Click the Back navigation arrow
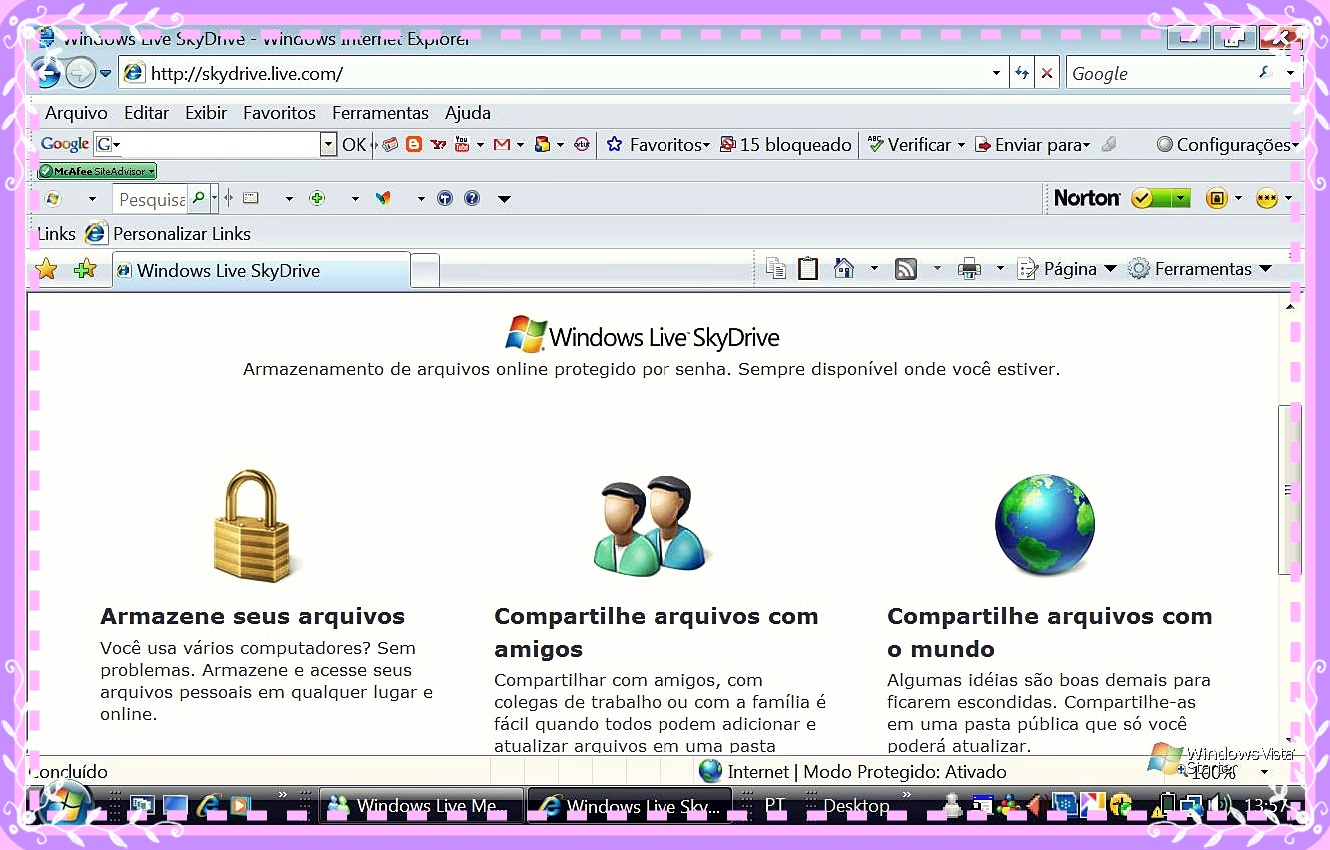1330x850 pixels. point(46,72)
